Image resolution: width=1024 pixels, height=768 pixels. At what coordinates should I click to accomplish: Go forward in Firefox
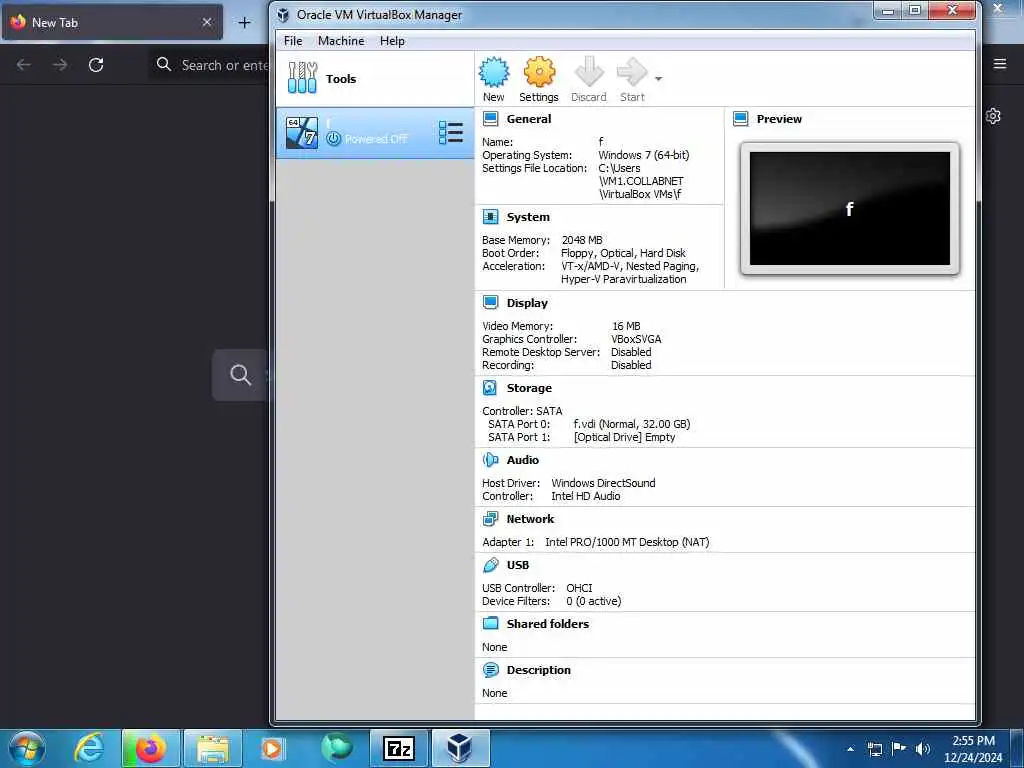click(60, 65)
